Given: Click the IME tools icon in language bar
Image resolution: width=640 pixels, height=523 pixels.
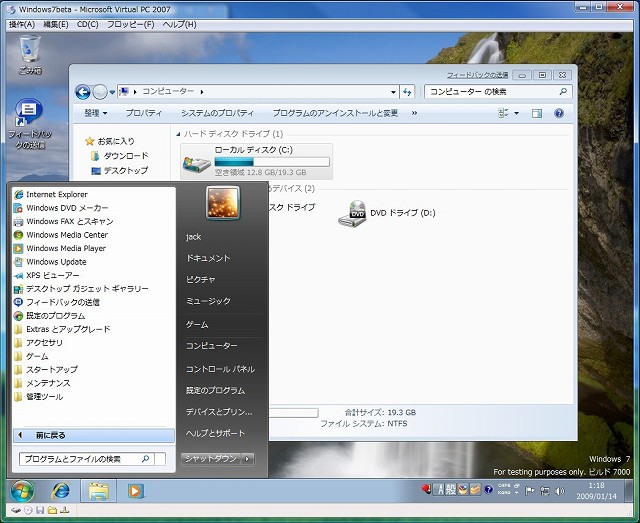Looking at the screenshot, I should tap(475, 489).
